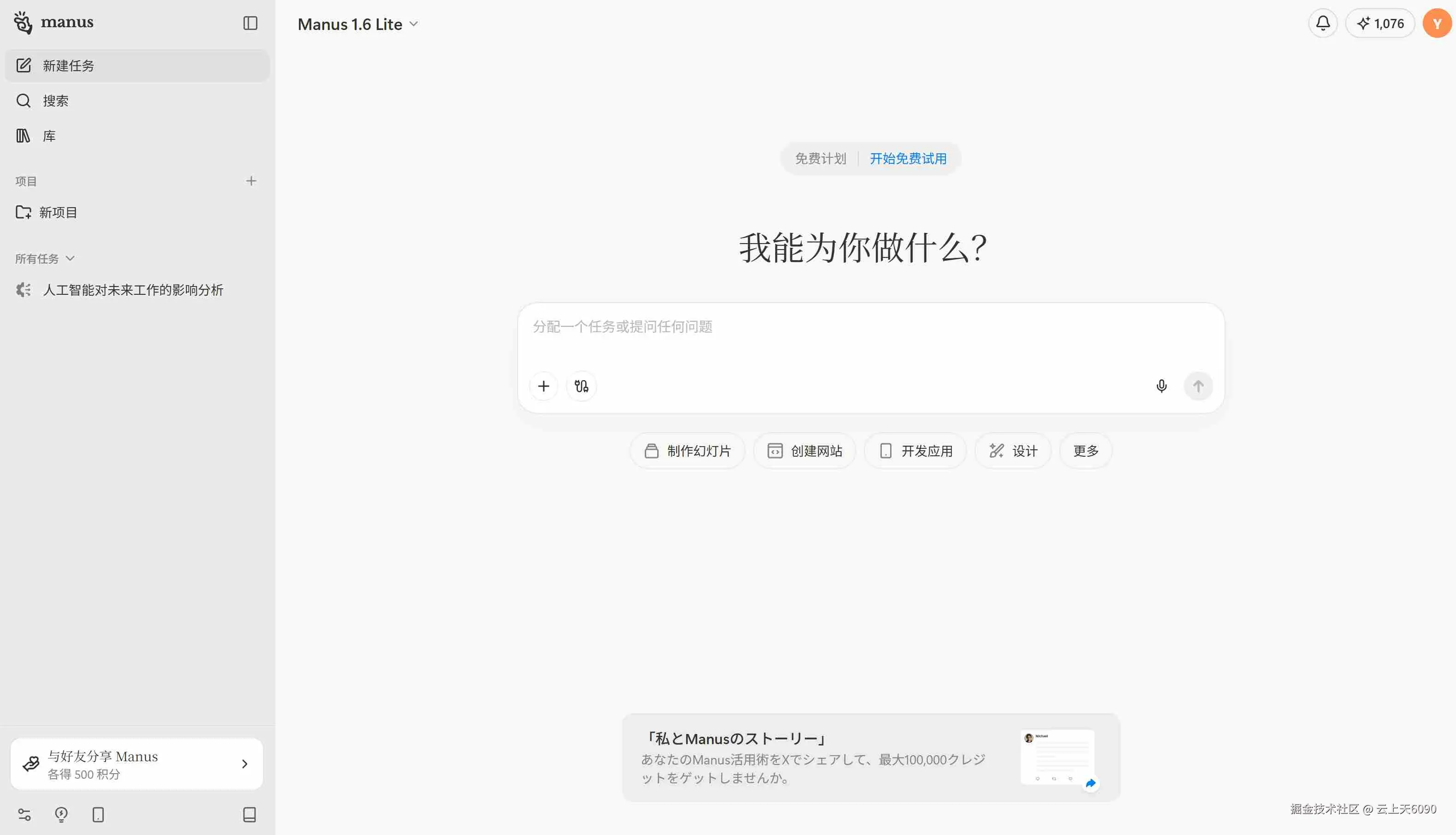Screen dimensions: 1456x835
Task: Add a project with the 项目 plus icon
Action: [x=251, y=181]
